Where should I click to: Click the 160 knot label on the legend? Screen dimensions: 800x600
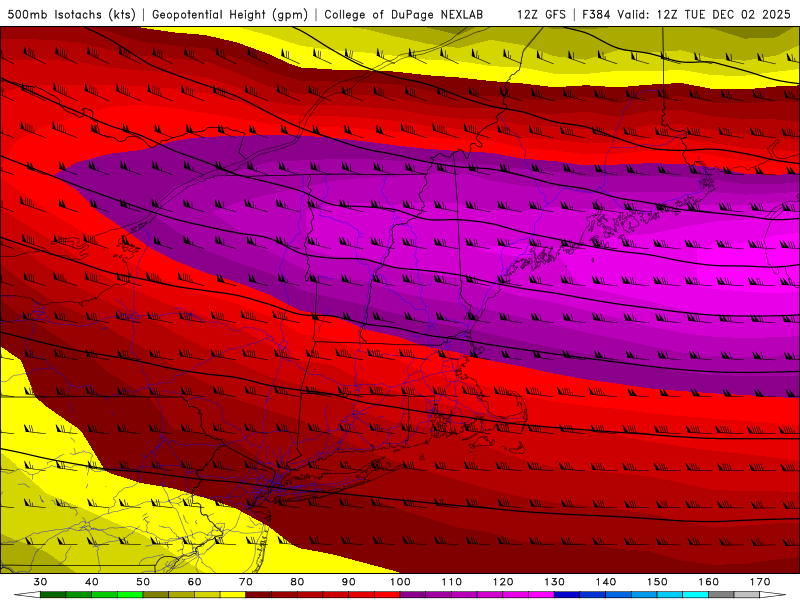tap(709, 582)
